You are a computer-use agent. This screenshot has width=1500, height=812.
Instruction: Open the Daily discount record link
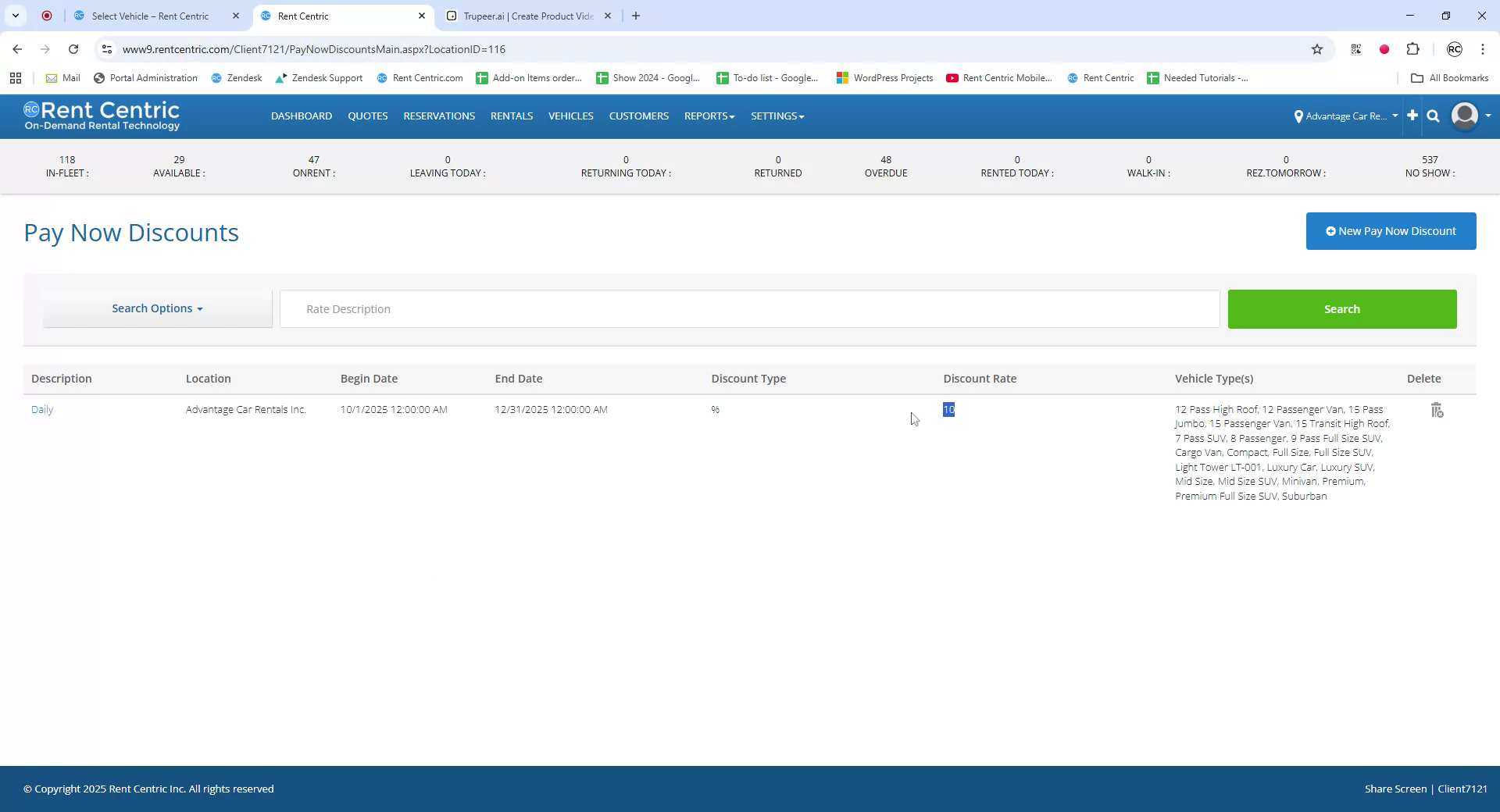click(x=41, y=409)
